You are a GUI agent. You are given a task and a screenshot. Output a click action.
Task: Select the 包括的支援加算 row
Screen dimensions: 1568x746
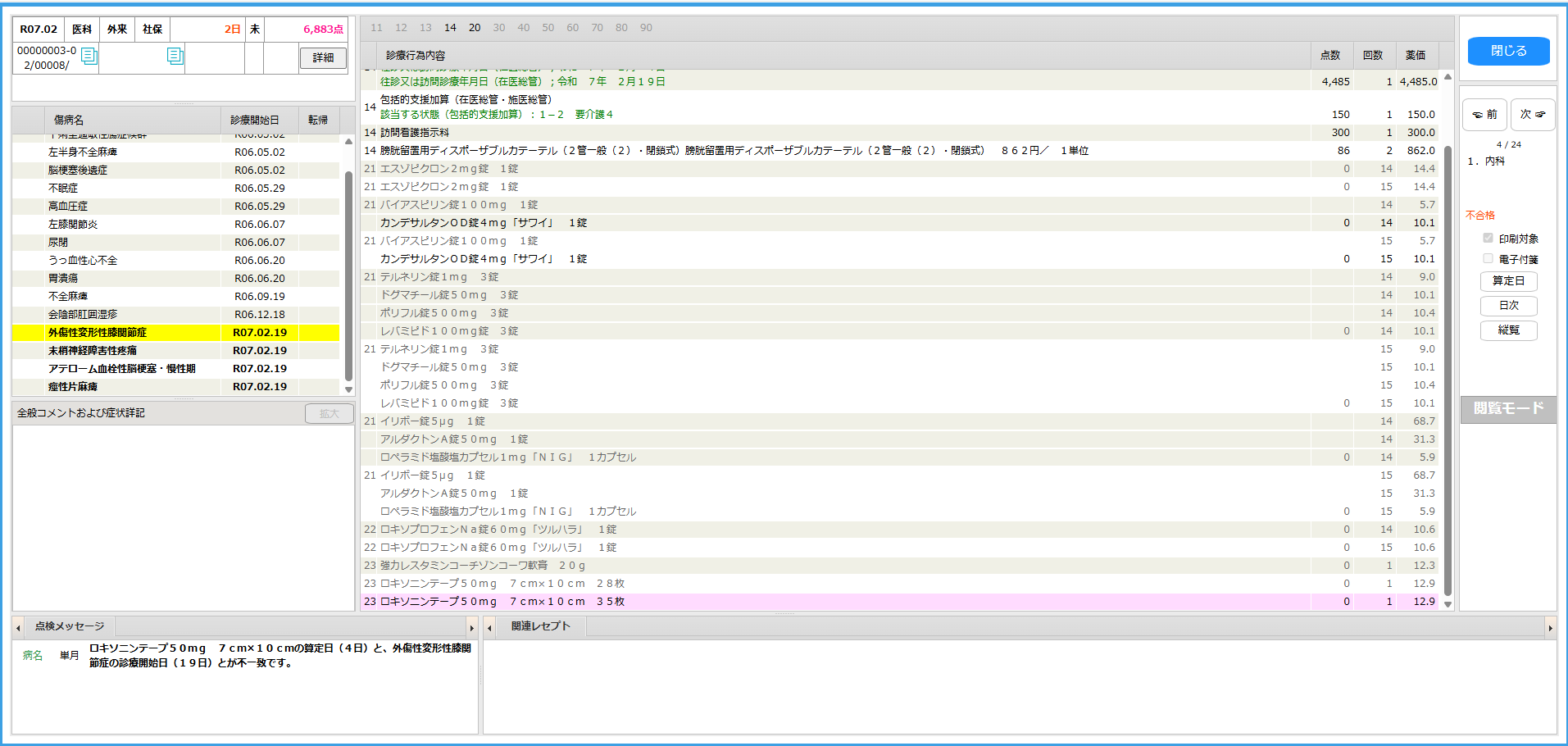[900, 107]
